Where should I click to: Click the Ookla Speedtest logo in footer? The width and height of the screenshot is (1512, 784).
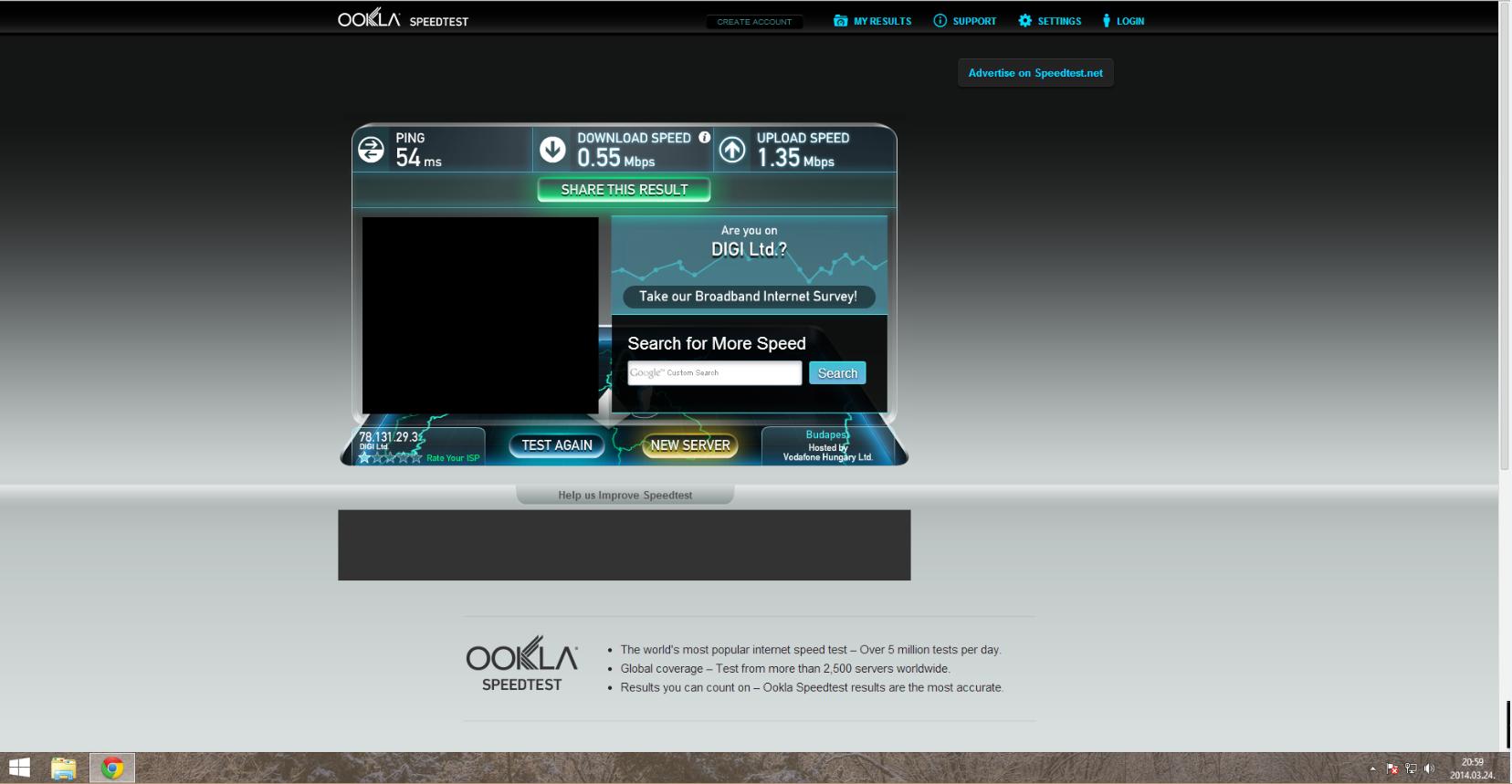[521, 664]
